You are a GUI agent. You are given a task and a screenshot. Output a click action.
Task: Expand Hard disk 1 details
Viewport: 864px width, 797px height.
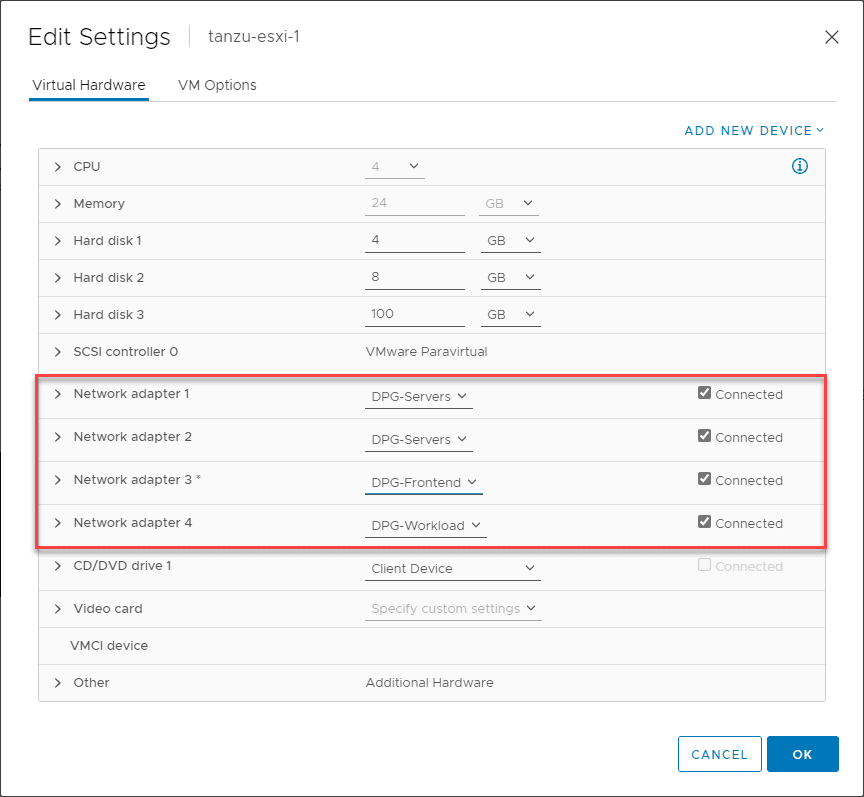(x=58, y=241)
